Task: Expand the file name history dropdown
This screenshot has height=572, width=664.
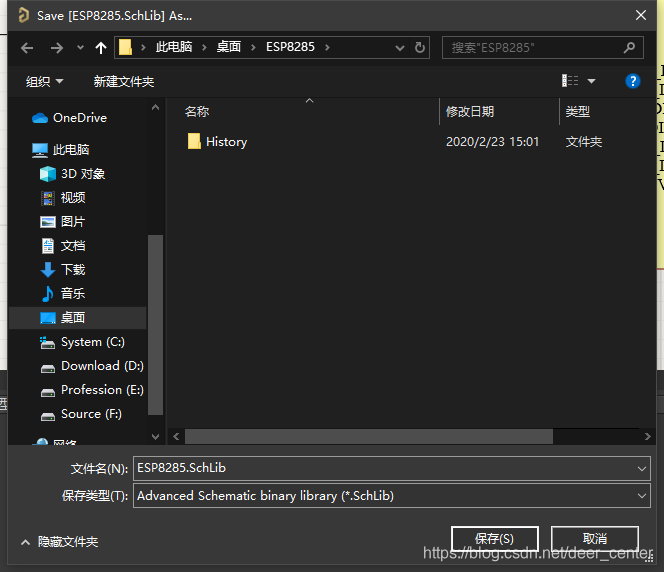Action: (641, 468)
